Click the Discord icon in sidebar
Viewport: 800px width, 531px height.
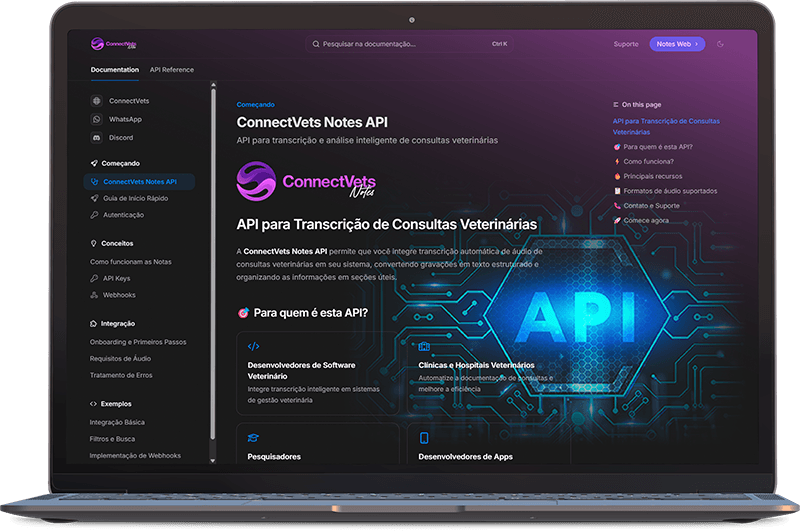[96, 138]
